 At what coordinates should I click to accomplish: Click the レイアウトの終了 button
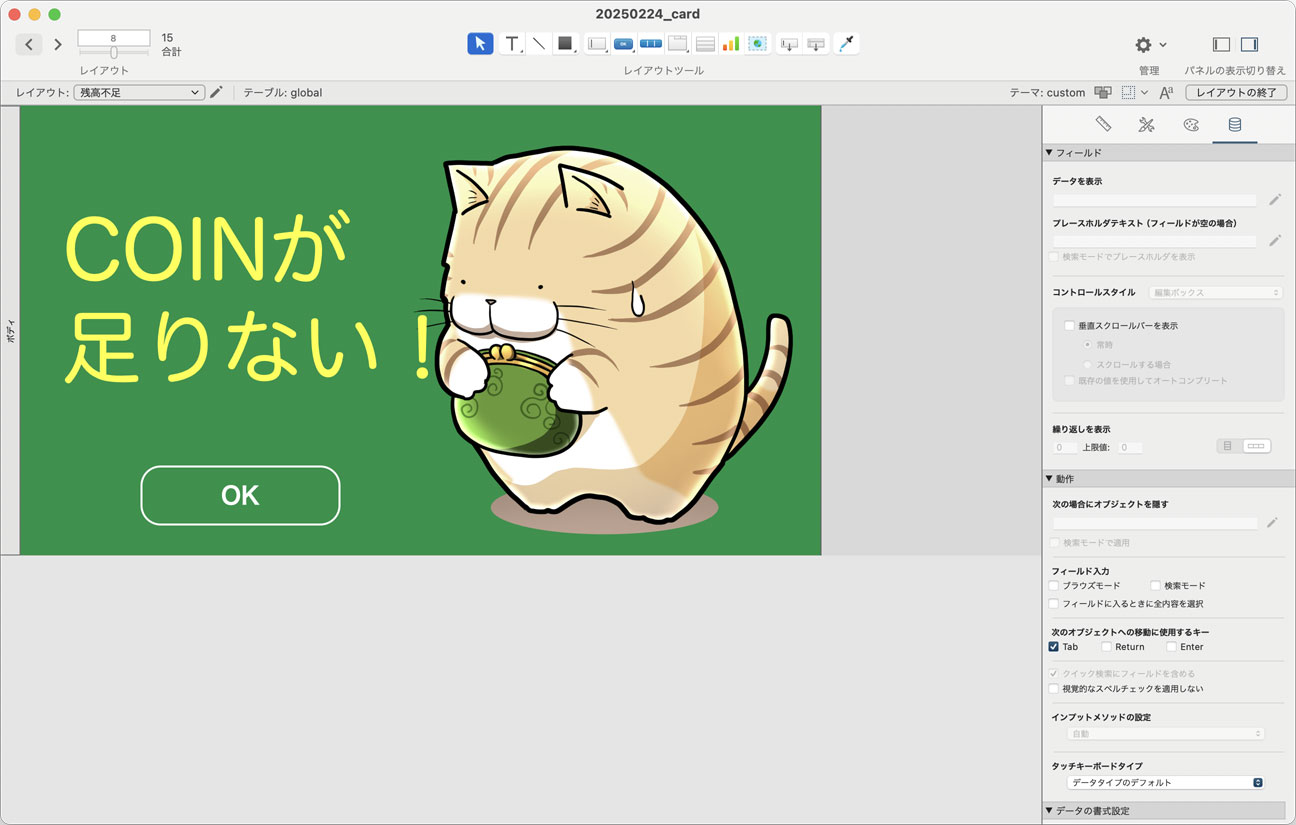(x=1236, y=92)
